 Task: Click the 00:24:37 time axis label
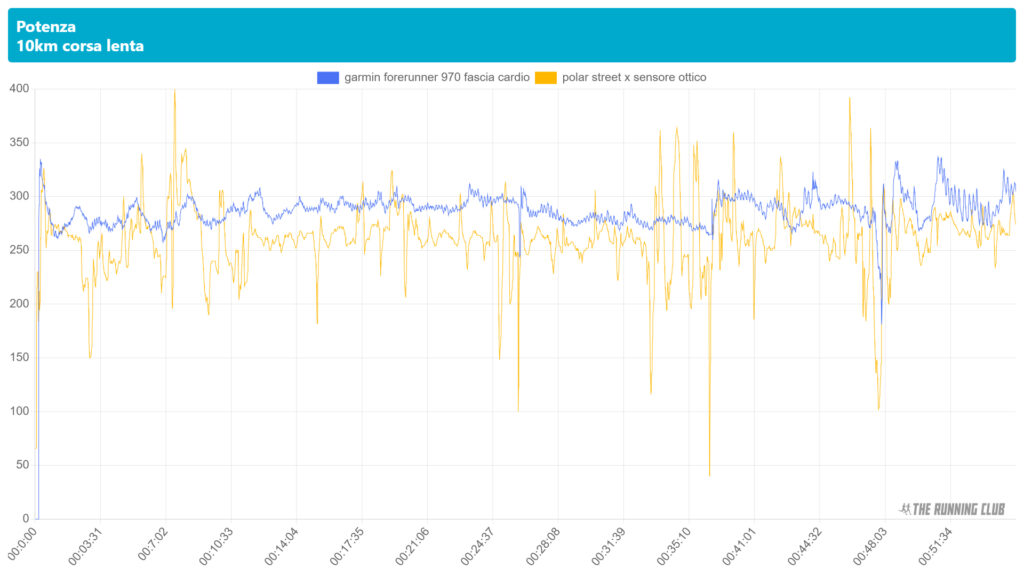477,546
